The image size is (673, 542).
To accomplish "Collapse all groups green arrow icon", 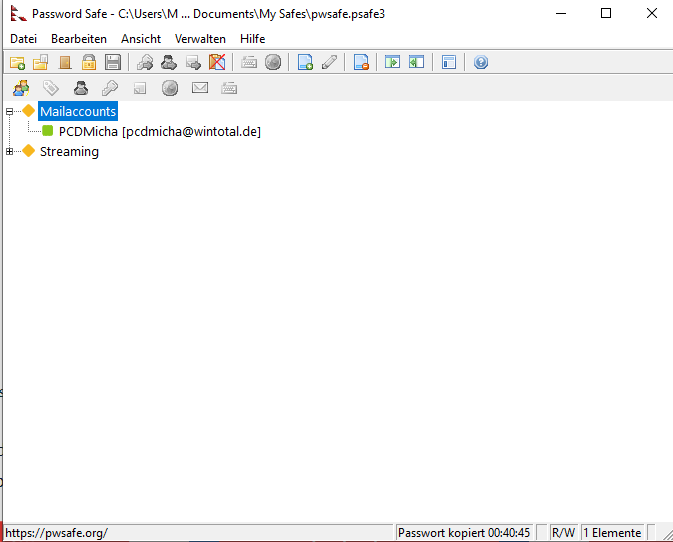I will (416, 63).
